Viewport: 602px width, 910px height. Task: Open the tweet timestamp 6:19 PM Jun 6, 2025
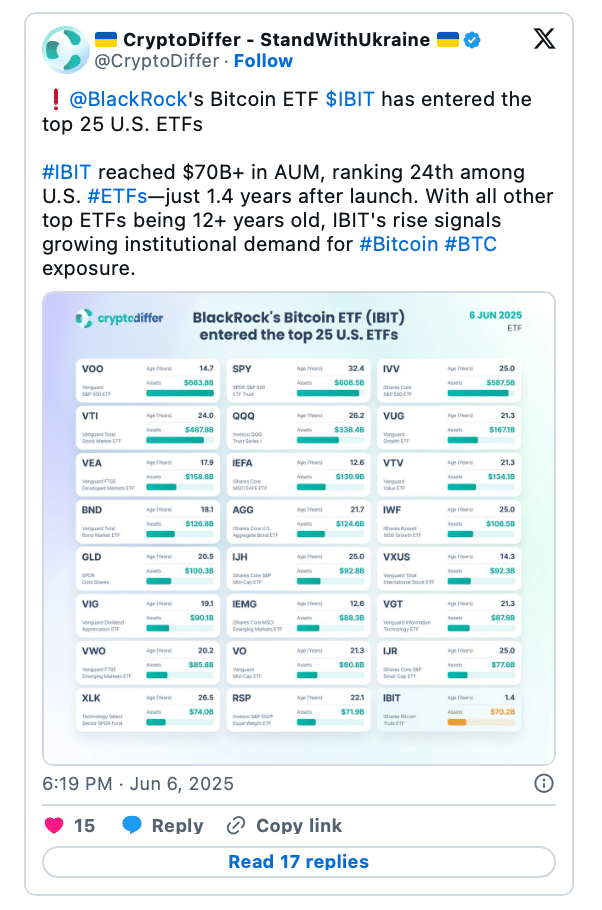pos(138,783)
